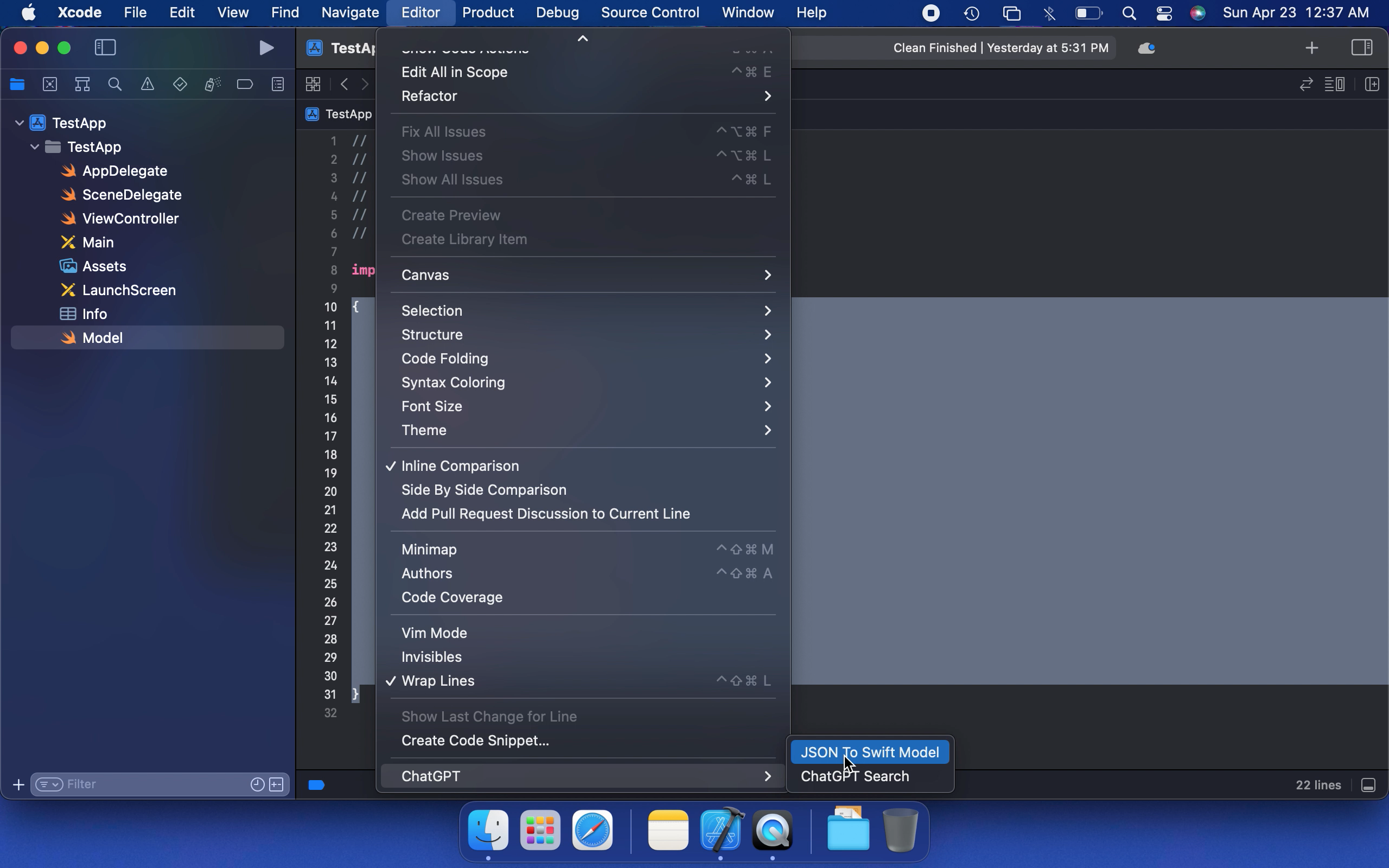Open the Issue navigator warning icon
Image resolution: width=1389 pixels, height=868 pixels.
tap(148, 85)
